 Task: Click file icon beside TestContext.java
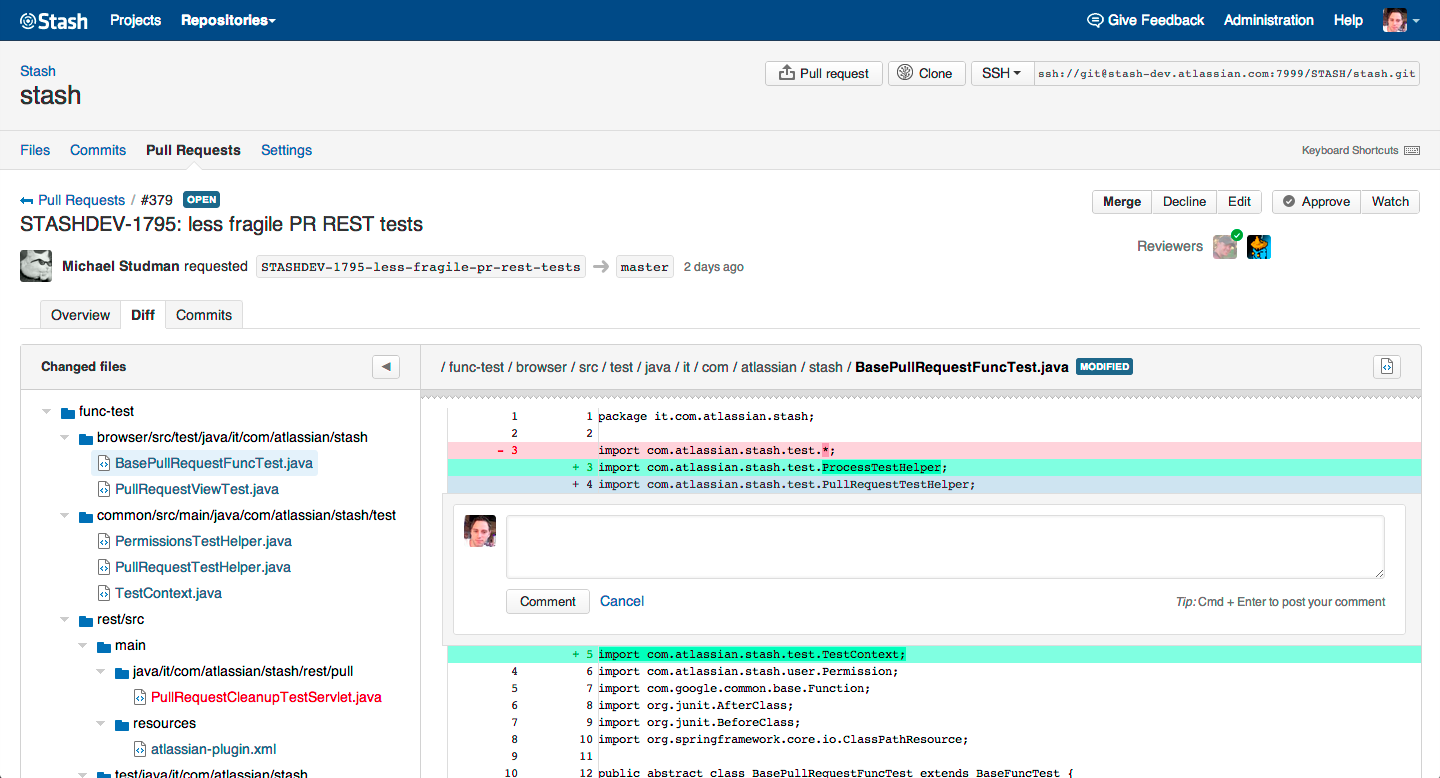coord(103,593)
